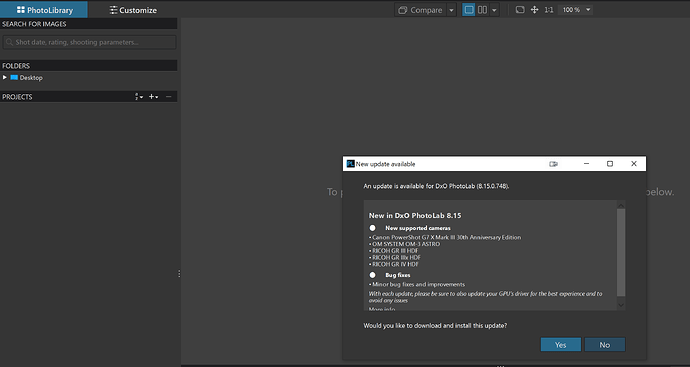Click the RICOH GR IV HDF line
Image resolution: width=690 pixels, height=367 pixels.
click(394, 264)
